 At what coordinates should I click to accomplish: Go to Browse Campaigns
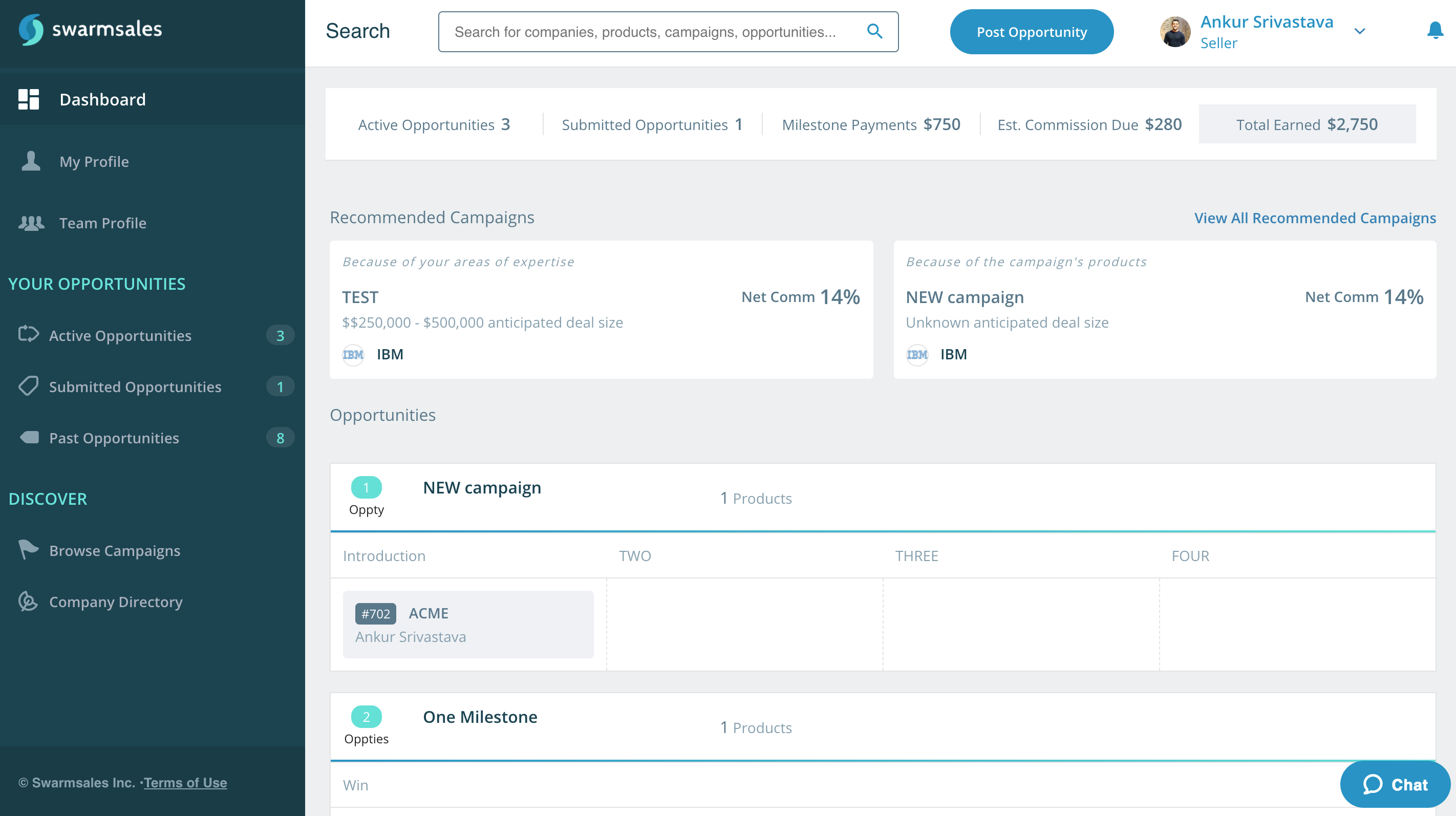(115, 550)
